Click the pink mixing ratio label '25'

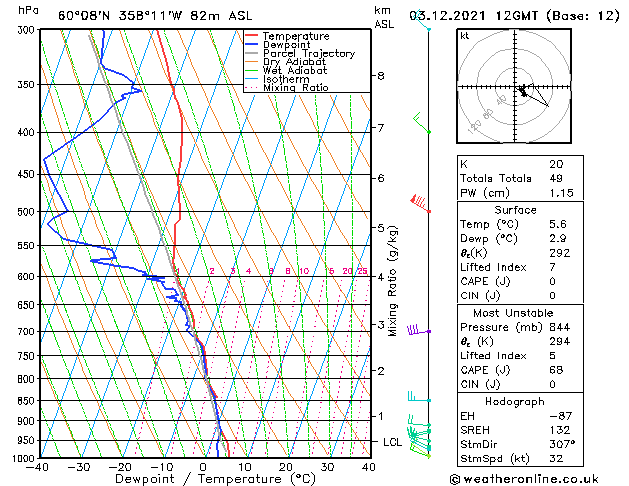[363, 271]
